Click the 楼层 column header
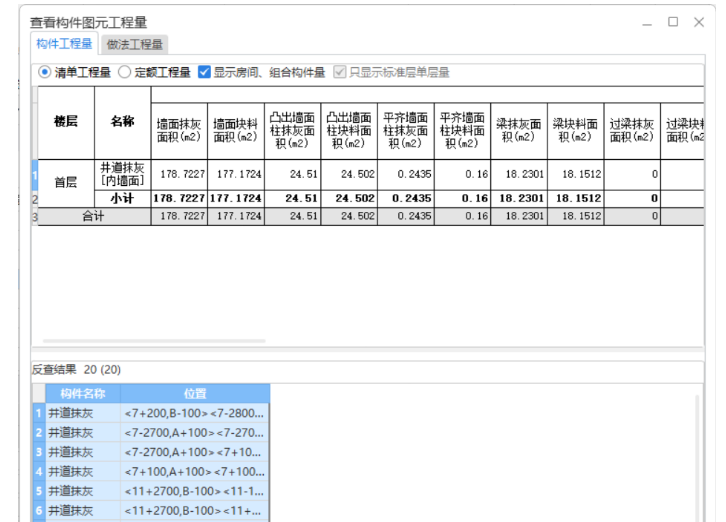 click(x=66, y=123)
